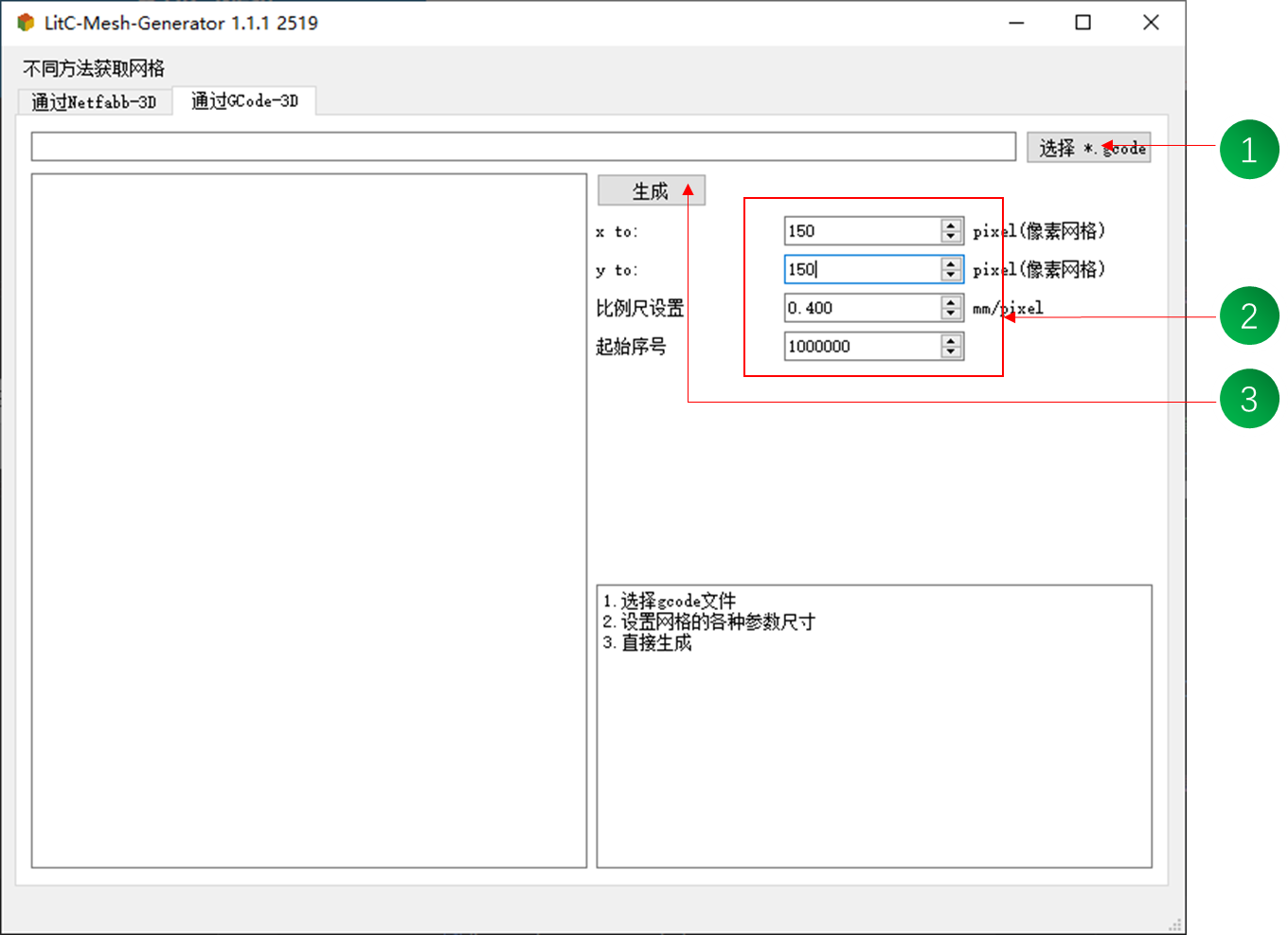Increment the 'y to' pixel value with up arrow
Image resolution: width=1288 pixels, height=935 pixels.
[950, 263]
